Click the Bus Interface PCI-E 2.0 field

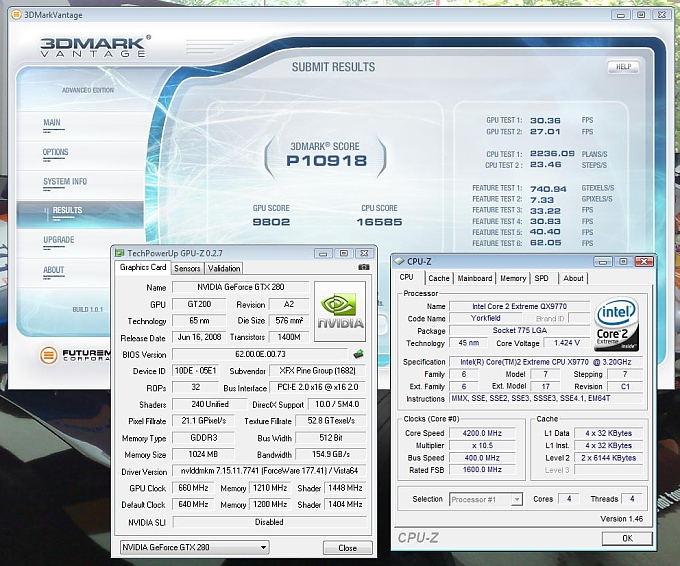(318, 387)
